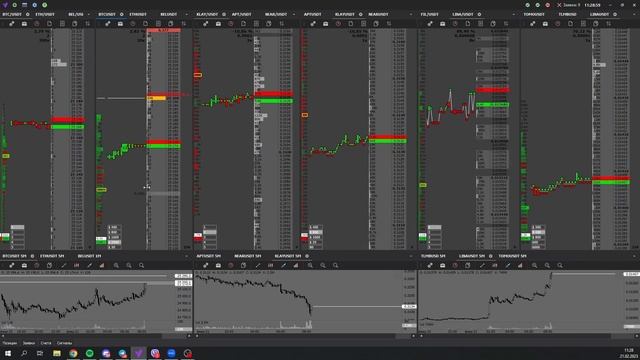Switch to the APTUSDT 5M chart tab

pos(208,256)
